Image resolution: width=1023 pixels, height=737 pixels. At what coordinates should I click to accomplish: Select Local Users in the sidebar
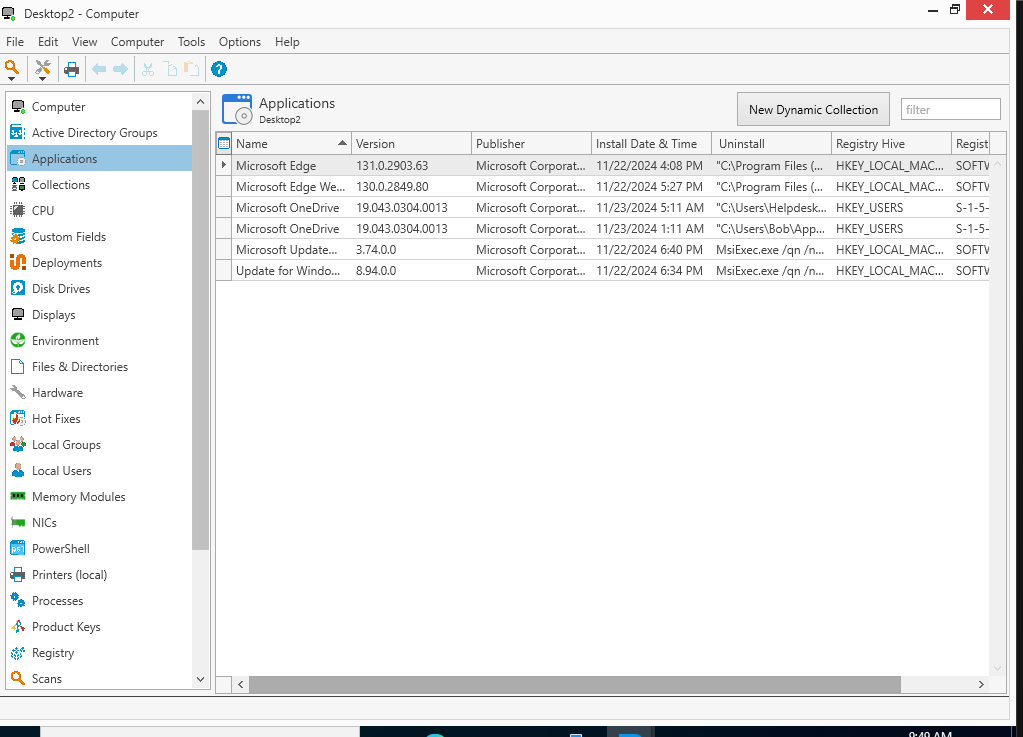(100, 470)
